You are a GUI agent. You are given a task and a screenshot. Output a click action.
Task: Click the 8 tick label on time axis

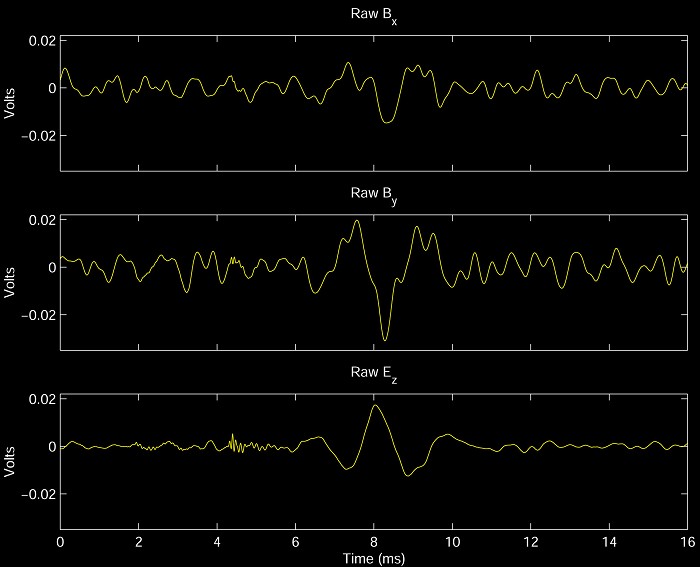coord(374,541)
